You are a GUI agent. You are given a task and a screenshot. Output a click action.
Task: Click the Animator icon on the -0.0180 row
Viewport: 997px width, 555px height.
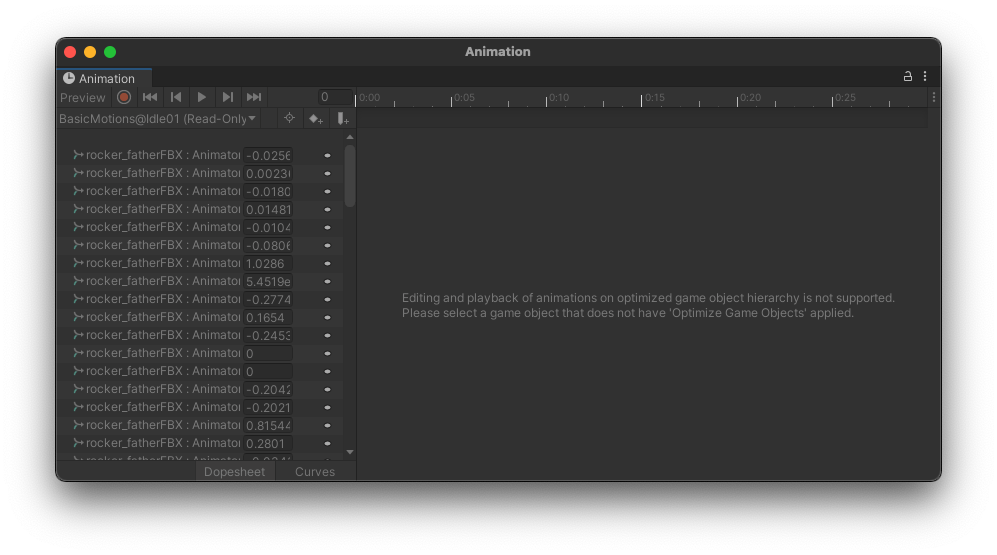click(78, 191)
